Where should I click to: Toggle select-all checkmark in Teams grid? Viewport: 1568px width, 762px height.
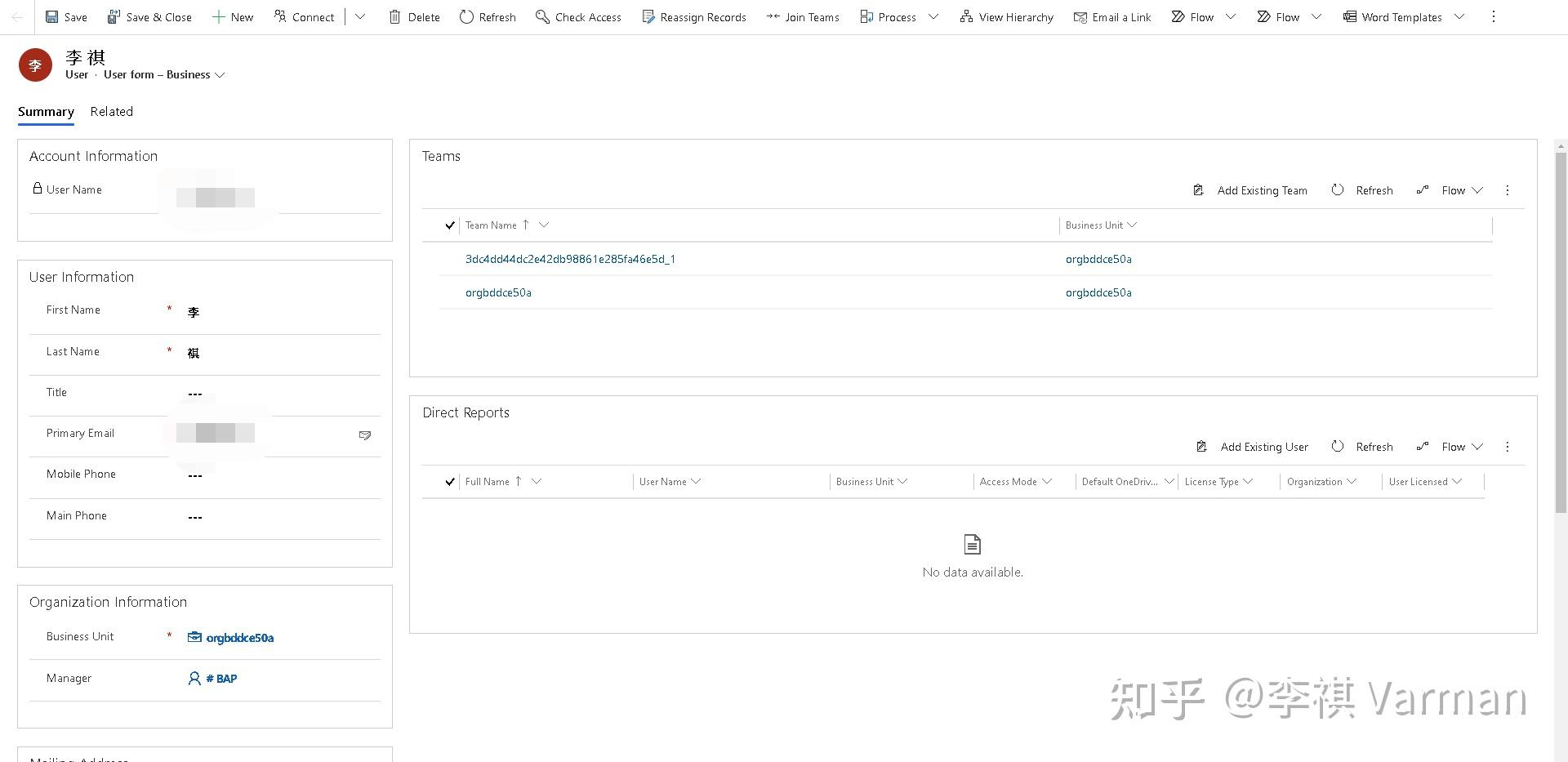[x=450, y=225]
